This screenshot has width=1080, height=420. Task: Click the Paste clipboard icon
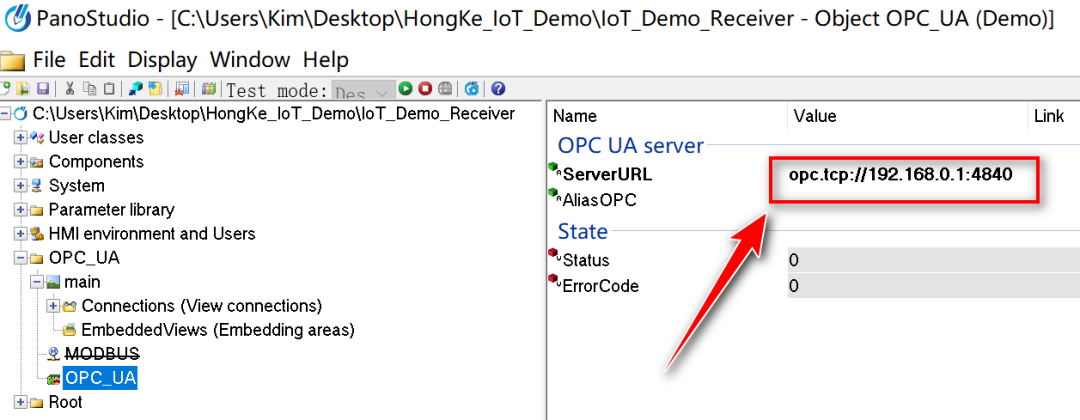point(109,89)
